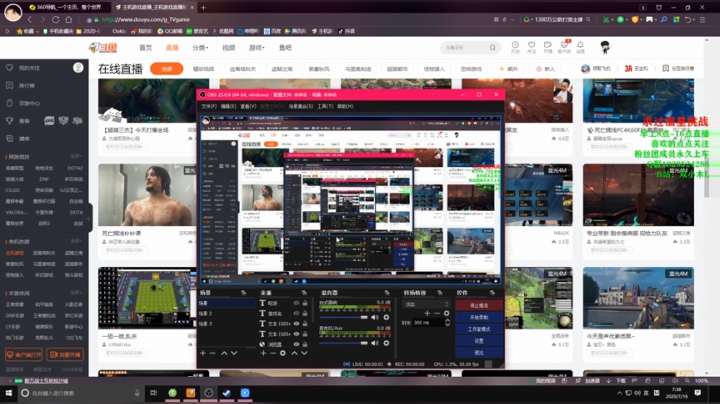Toggle lock on 浏览器 source in OBS
Screen dimensions: 720x404
[305, 344]
